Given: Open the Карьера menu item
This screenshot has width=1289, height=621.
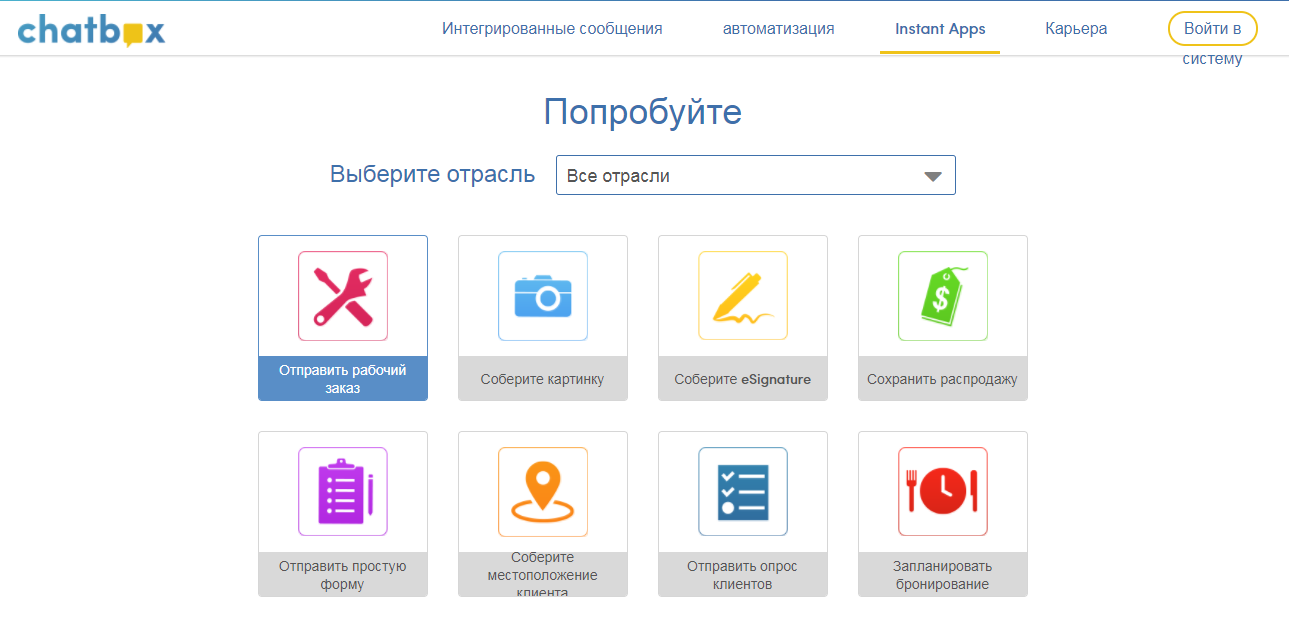Looking at the screenshot, I should point(1076,29).
